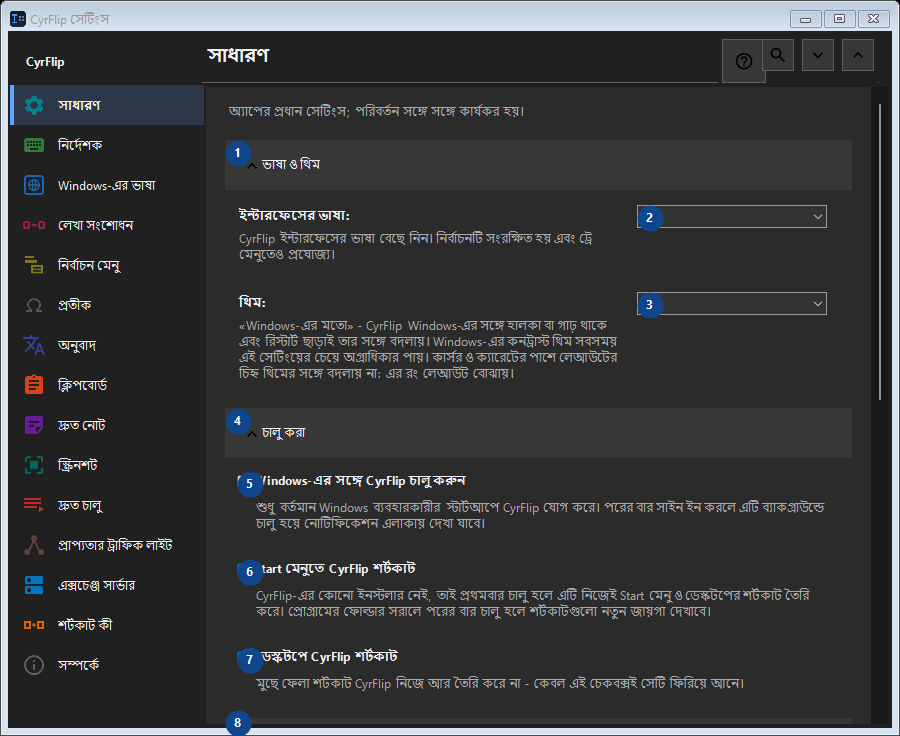Click the settings page vertical scrollbar
The height and width of the screenshot is (736, 900).
880,253
